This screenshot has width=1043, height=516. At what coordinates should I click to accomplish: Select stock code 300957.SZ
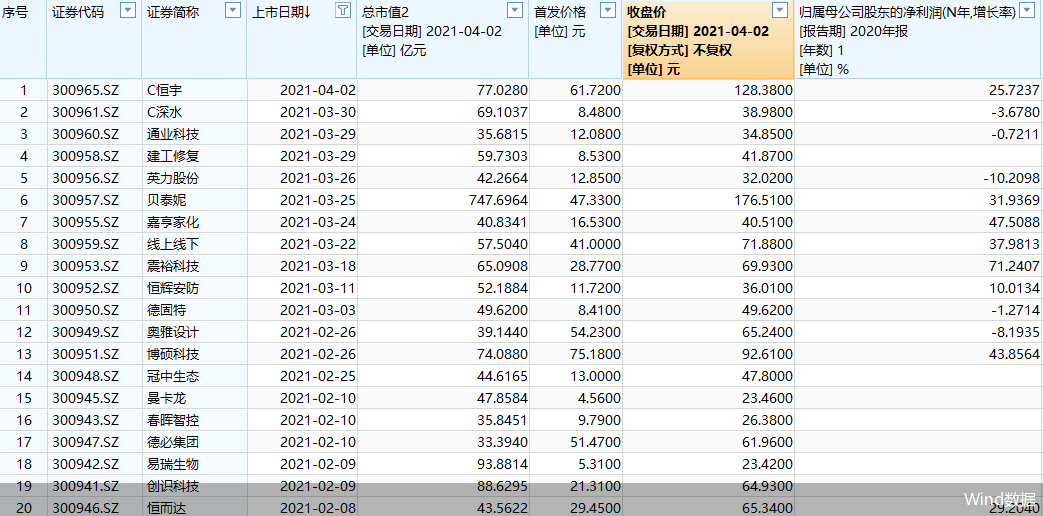tap(86, 200)
